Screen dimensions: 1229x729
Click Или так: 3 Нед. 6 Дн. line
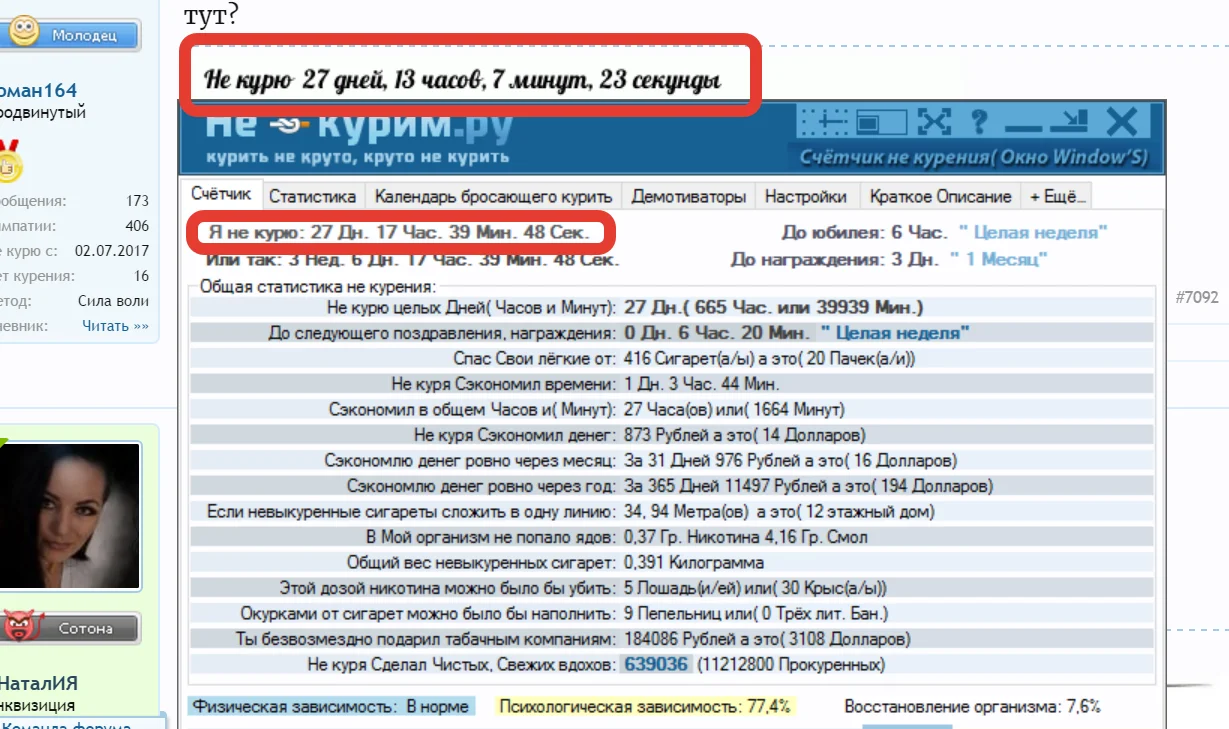click(x=413, y=259)
